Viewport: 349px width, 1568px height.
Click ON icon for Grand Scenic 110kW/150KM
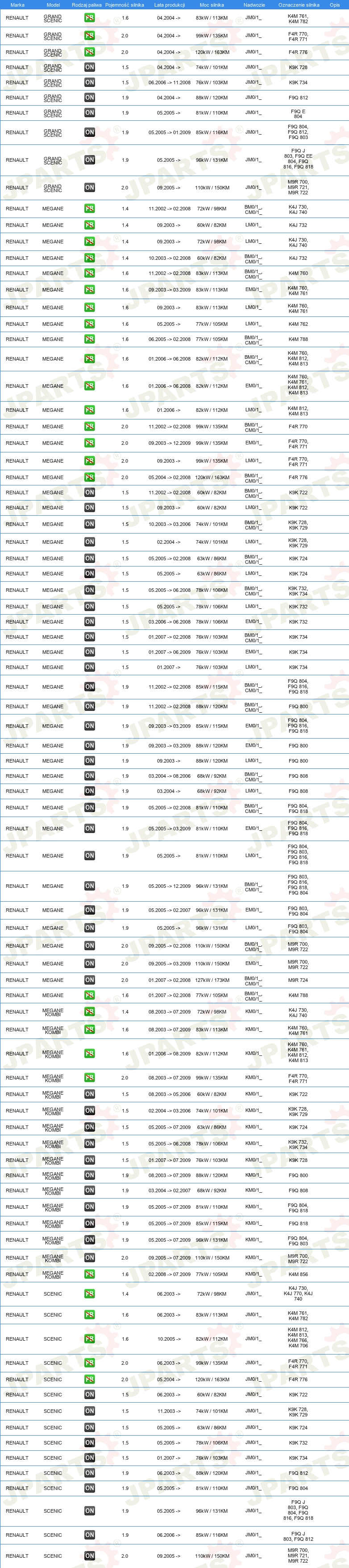[90, 188]
